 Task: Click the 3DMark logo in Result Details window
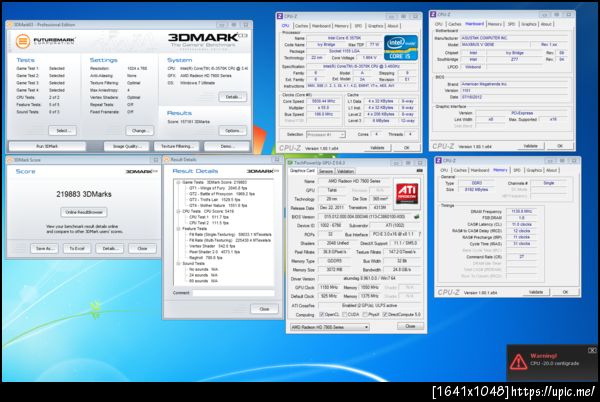coord(262,171)
